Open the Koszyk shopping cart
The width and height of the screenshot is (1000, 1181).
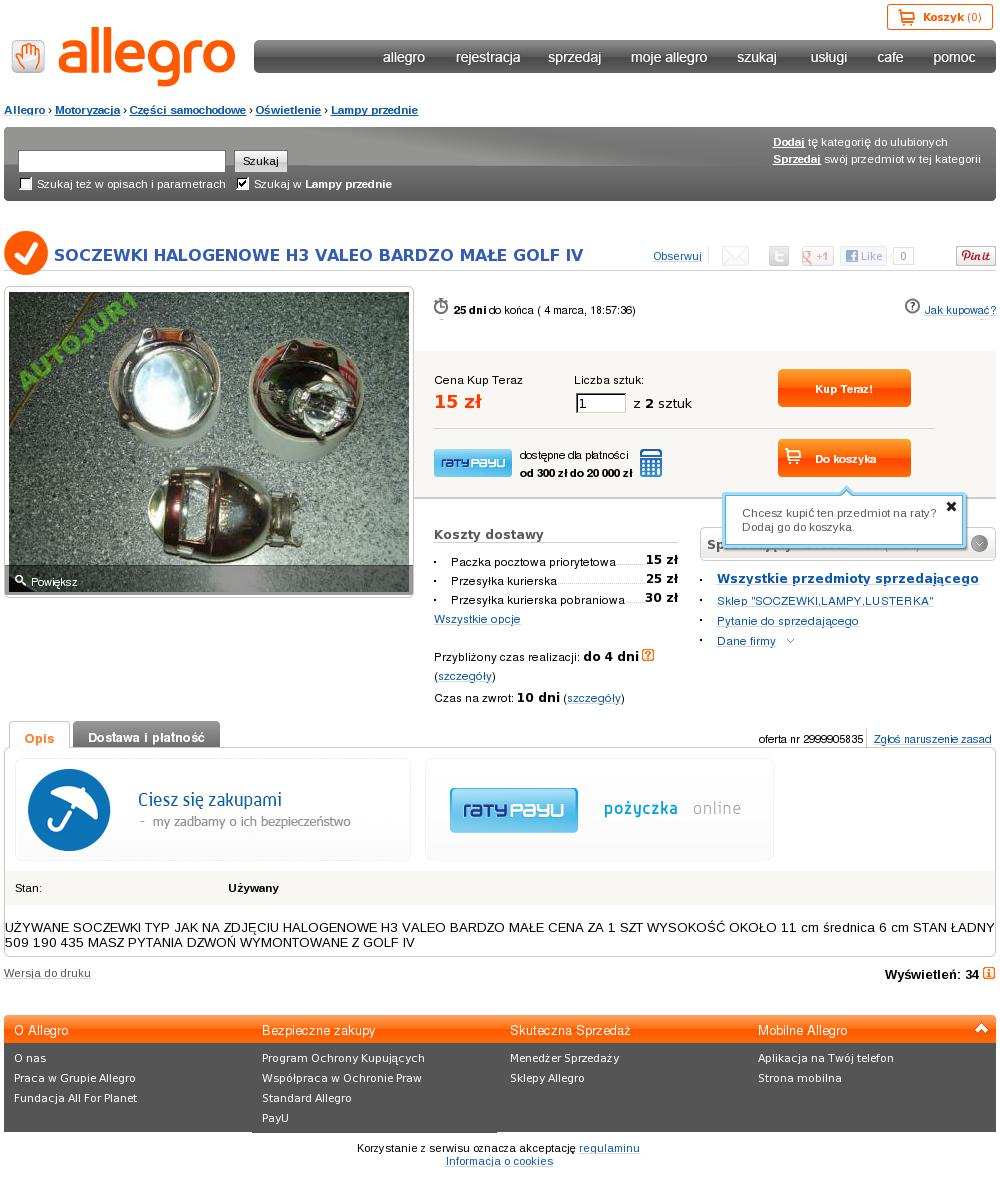click(x=939, y=17)
